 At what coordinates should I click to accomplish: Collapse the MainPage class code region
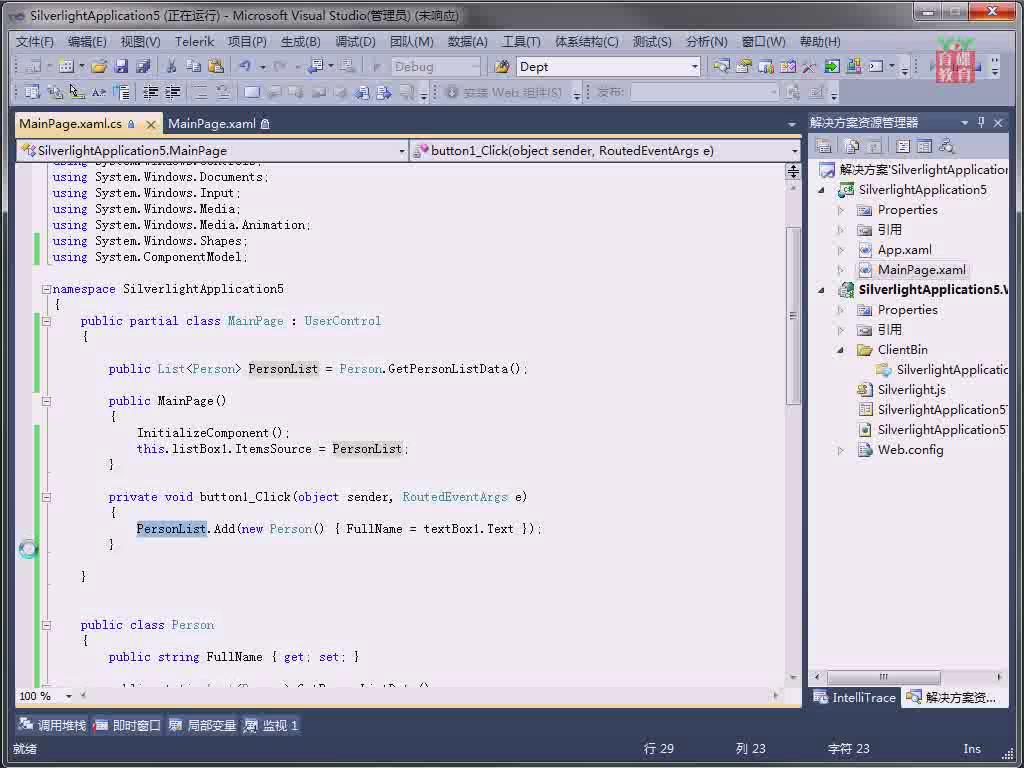point(46,321)
